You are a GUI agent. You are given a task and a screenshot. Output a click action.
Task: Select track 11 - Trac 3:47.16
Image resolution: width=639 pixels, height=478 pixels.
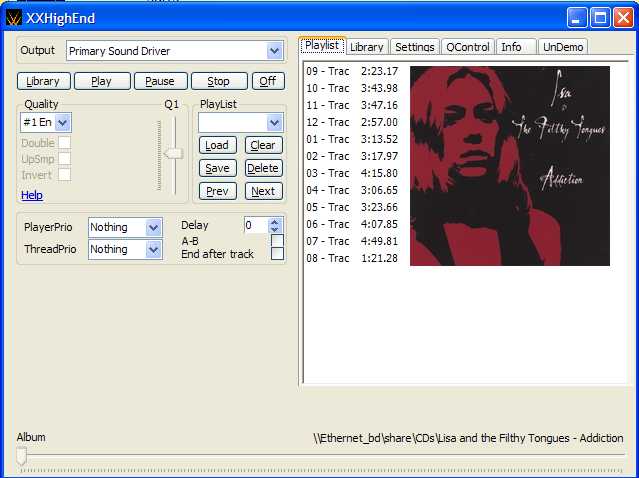(x=352, y=106)
